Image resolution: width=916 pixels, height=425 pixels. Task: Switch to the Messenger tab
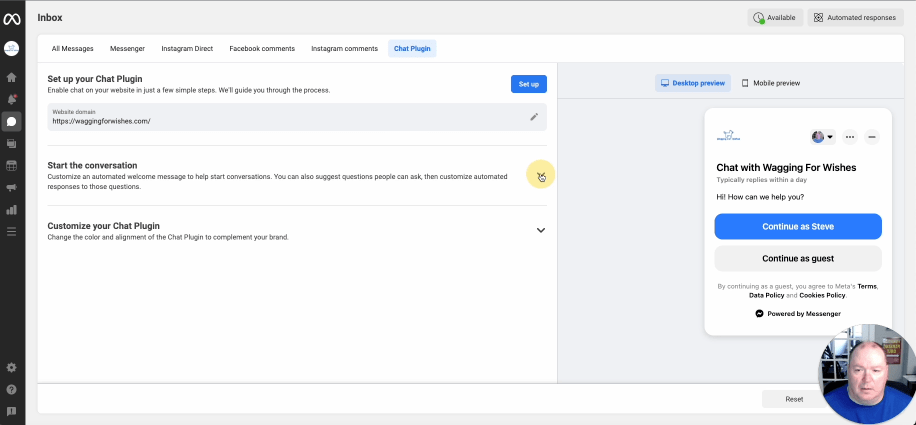pos(127,48)
